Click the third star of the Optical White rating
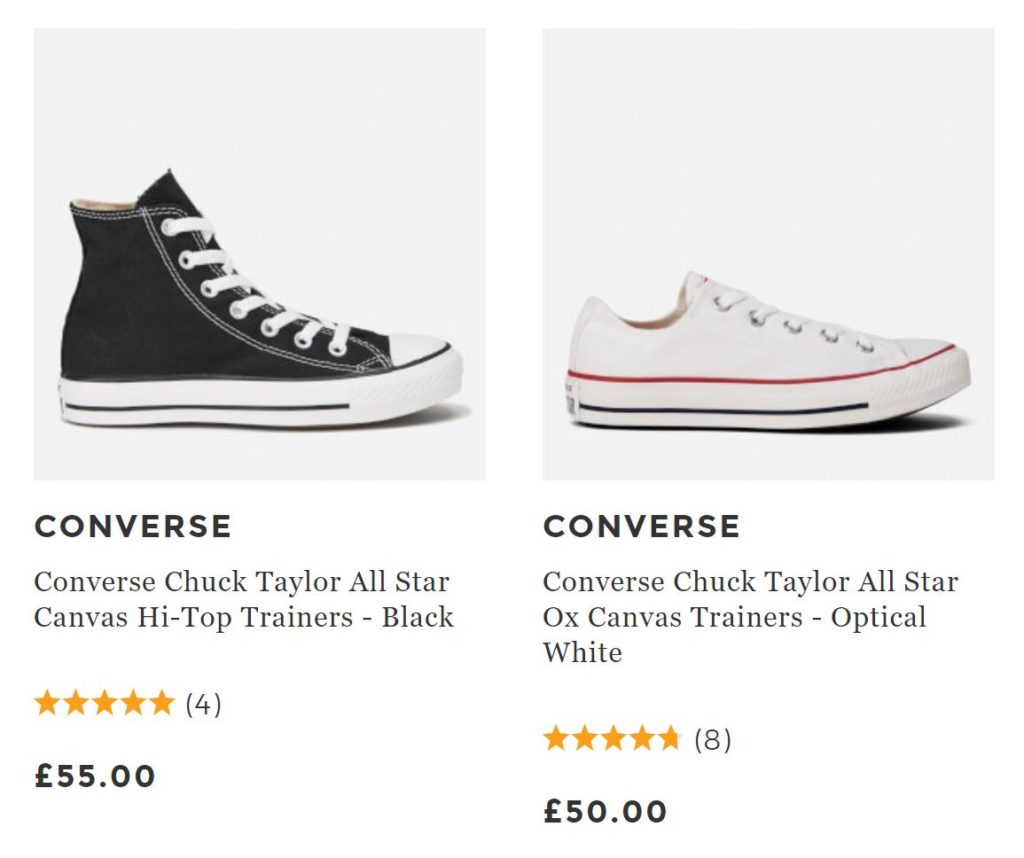Image resolution: width=1024 pixels, height=858 pixels. coord(613,740)
